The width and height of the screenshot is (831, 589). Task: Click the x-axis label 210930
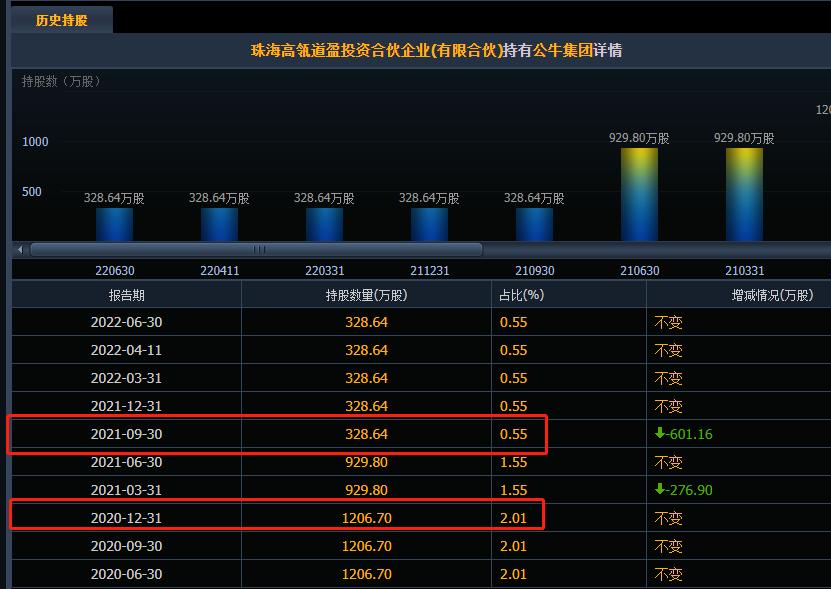(534, 270)
